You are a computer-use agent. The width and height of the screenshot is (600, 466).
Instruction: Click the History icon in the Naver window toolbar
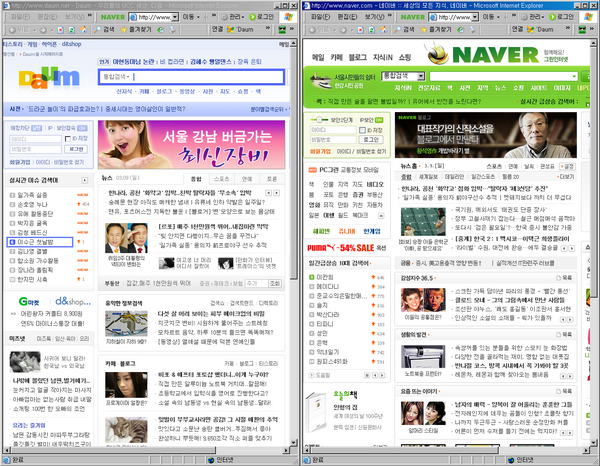click(x=461, y=30)
